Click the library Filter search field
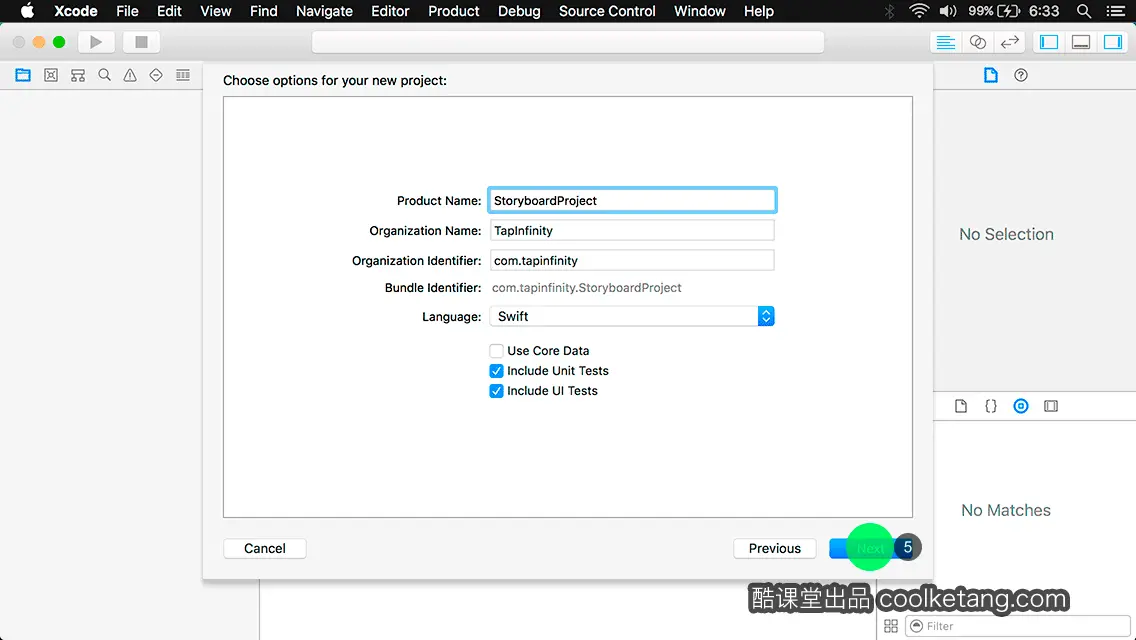The image size is (1136, 640). 1018,626
